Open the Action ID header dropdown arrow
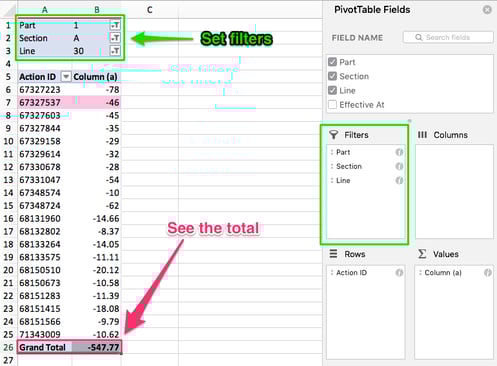This screenshot has height=366, width=497. click(x=66, y=77)
